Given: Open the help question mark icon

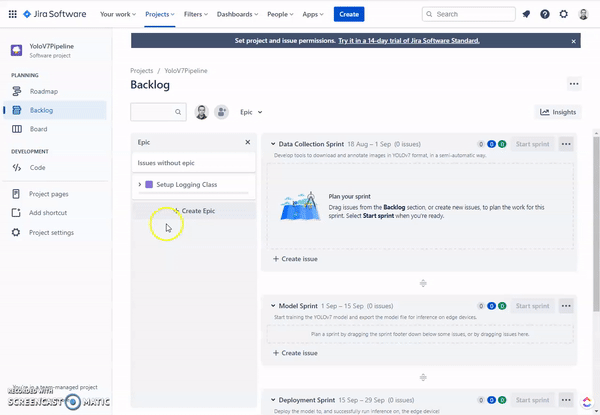Looking at the screenshot, I should point(545,14).
